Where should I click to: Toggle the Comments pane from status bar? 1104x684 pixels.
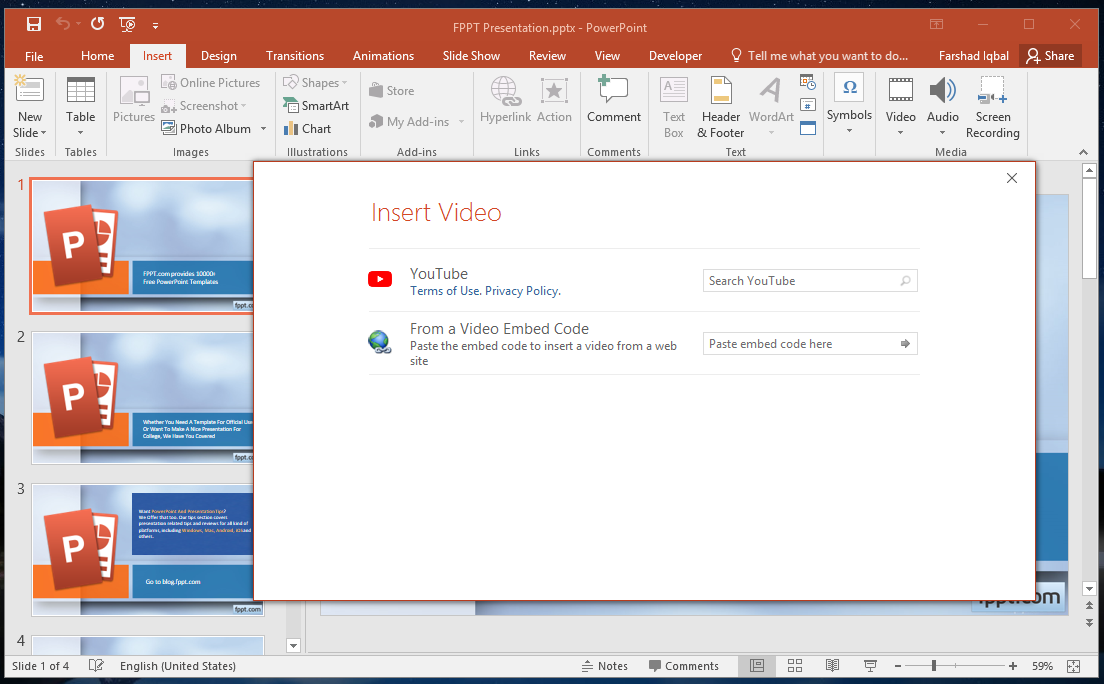pos(683,666)
